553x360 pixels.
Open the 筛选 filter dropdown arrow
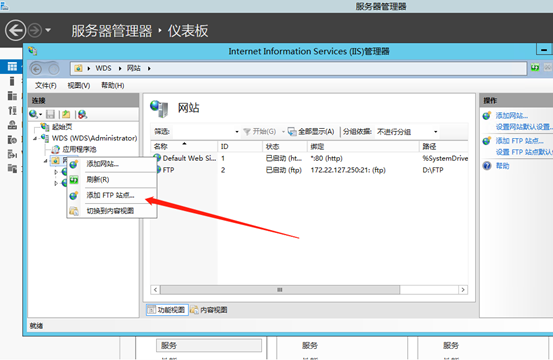(x=237, y=132)
